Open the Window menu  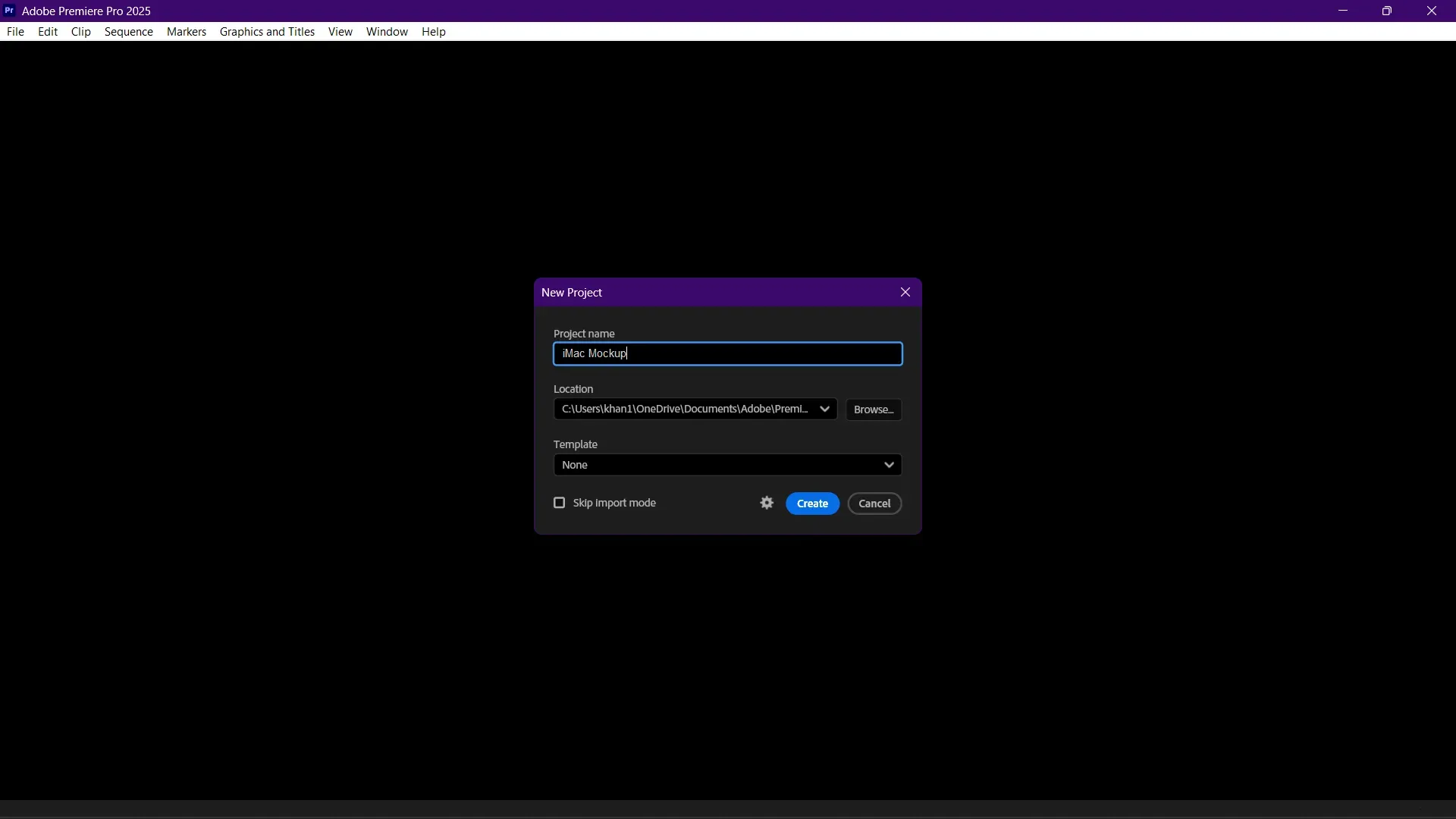(386, 32)
